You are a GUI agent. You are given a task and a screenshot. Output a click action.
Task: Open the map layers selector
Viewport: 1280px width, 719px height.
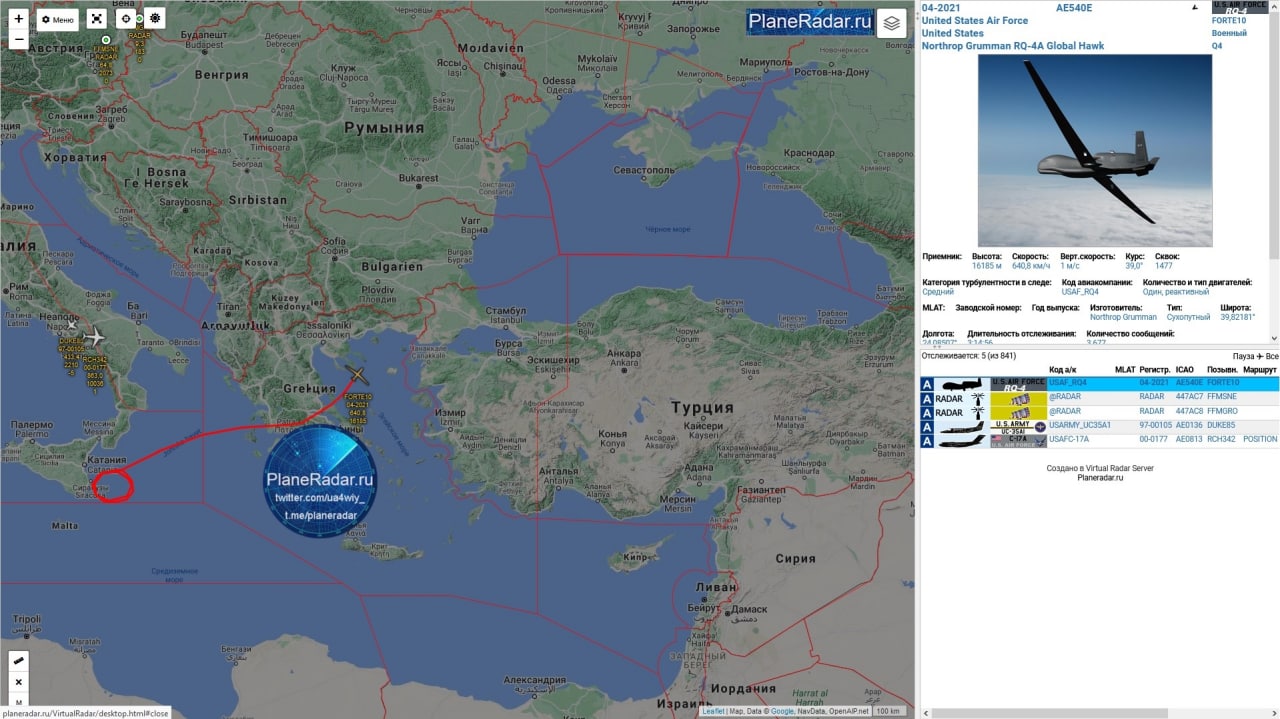[x=892, y=23]
